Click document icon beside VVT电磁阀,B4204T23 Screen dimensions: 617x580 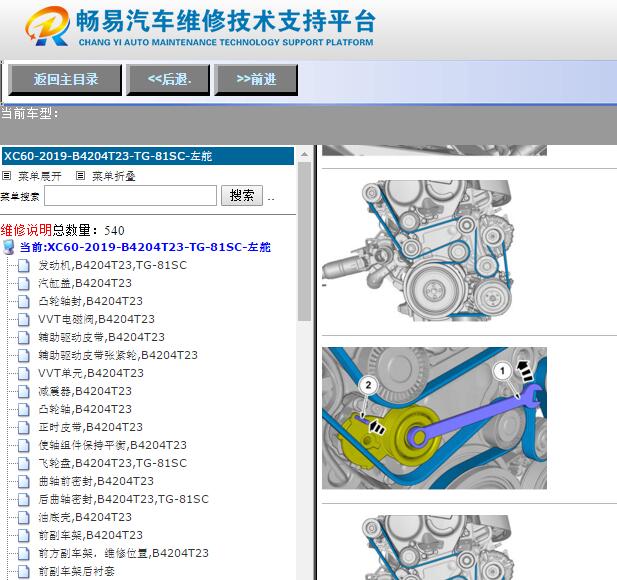tap(24, 320)
